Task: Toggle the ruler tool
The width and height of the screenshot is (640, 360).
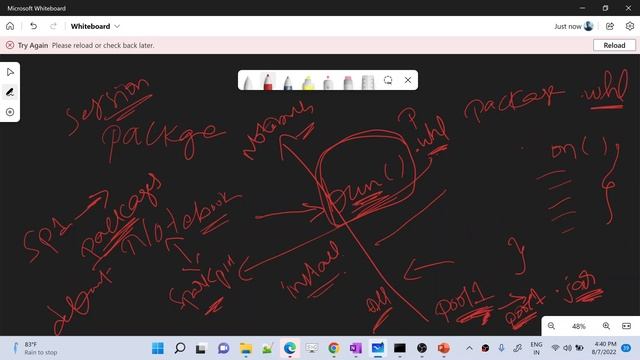Action: [368, 82]
